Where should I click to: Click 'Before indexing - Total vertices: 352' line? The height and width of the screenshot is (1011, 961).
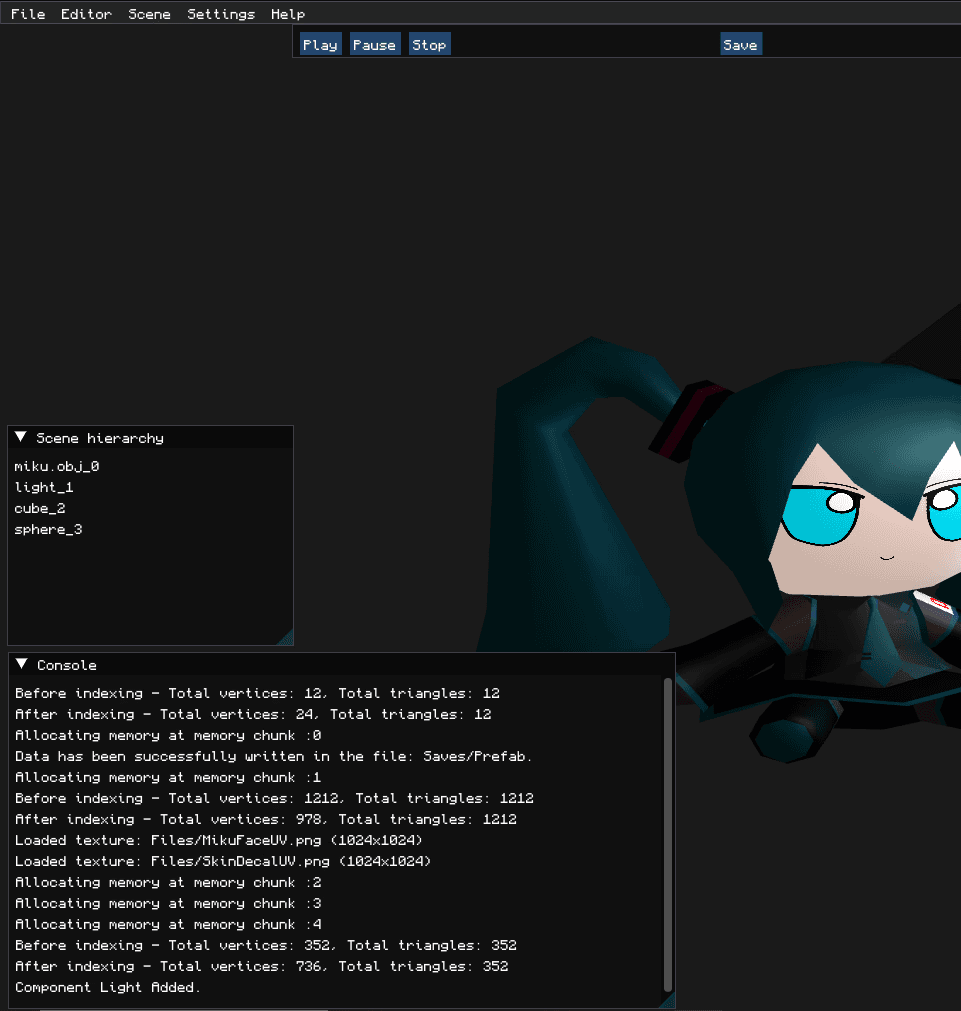(x=266, y=945)
